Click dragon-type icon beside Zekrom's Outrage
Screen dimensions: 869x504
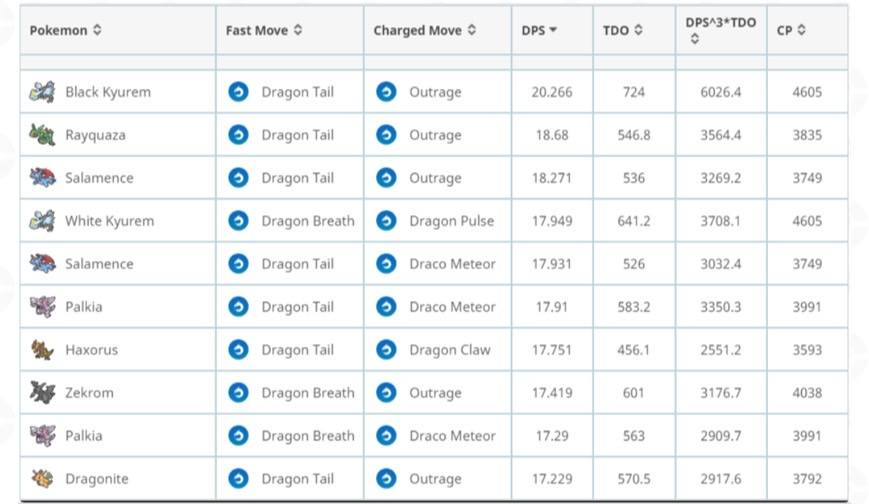coord(386,393)
